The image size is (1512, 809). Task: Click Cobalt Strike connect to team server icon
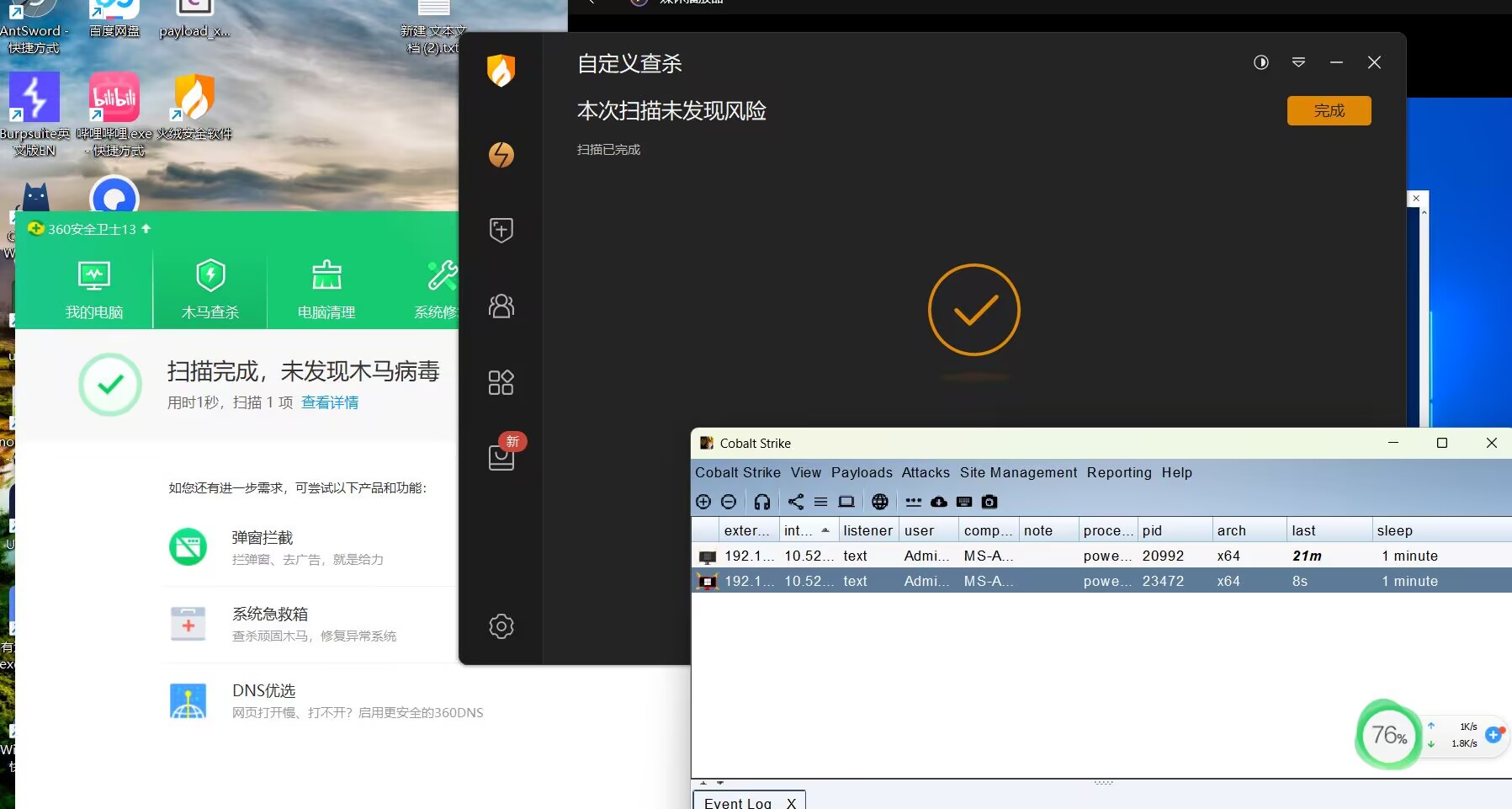click(703, 502)
